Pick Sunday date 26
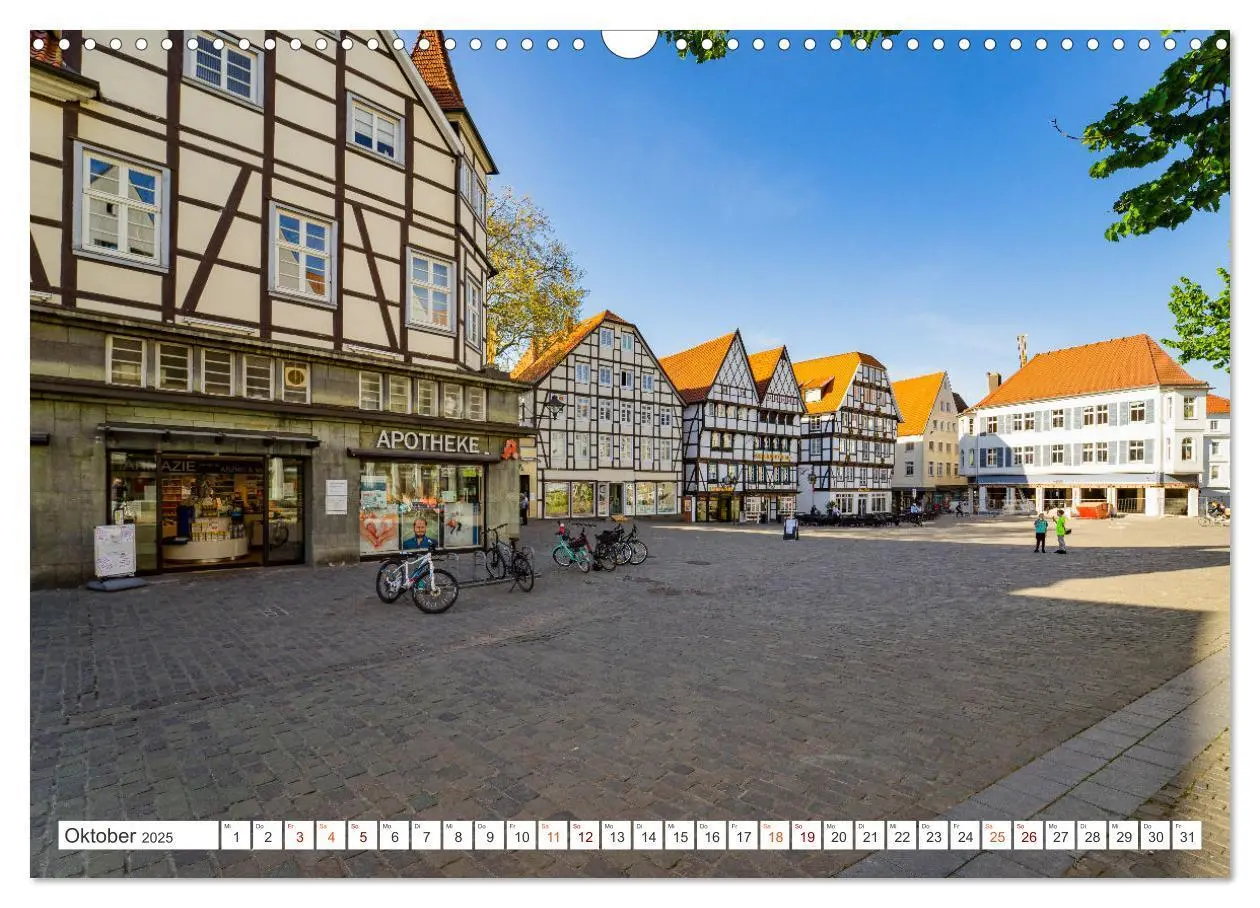 point(1027,836)
